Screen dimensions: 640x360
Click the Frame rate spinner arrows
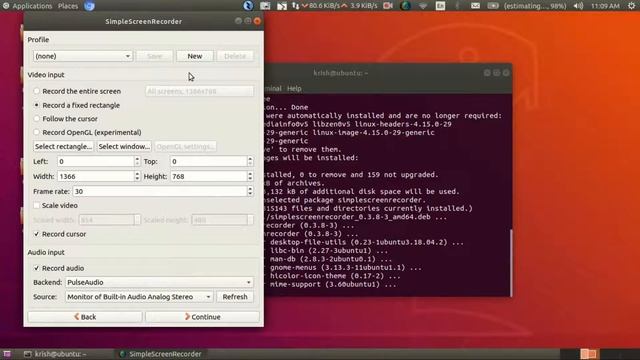pyautogui.click(x=250, y=191)
